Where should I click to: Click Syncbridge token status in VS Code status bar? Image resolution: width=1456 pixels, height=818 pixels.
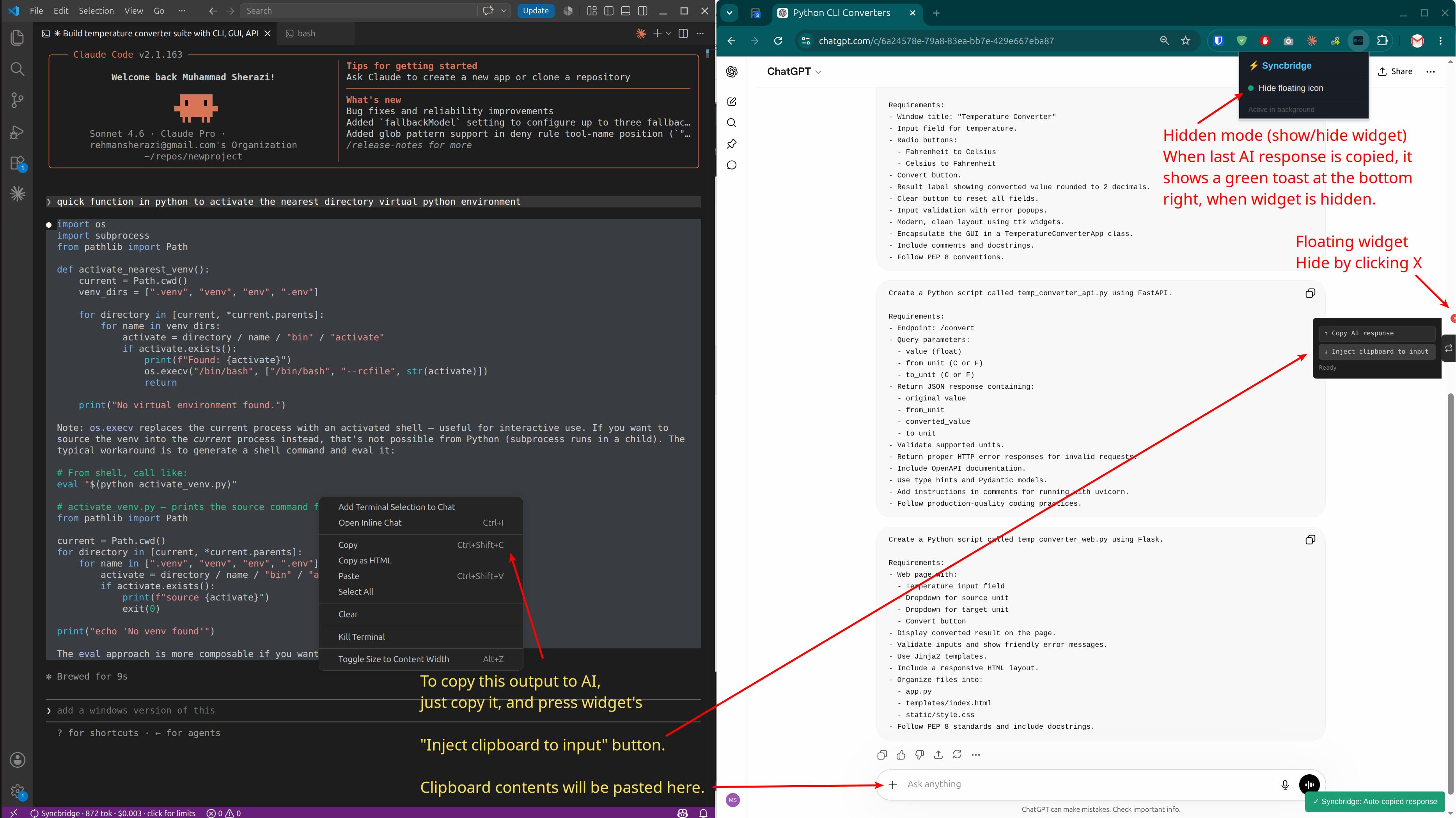pos(112,813)
